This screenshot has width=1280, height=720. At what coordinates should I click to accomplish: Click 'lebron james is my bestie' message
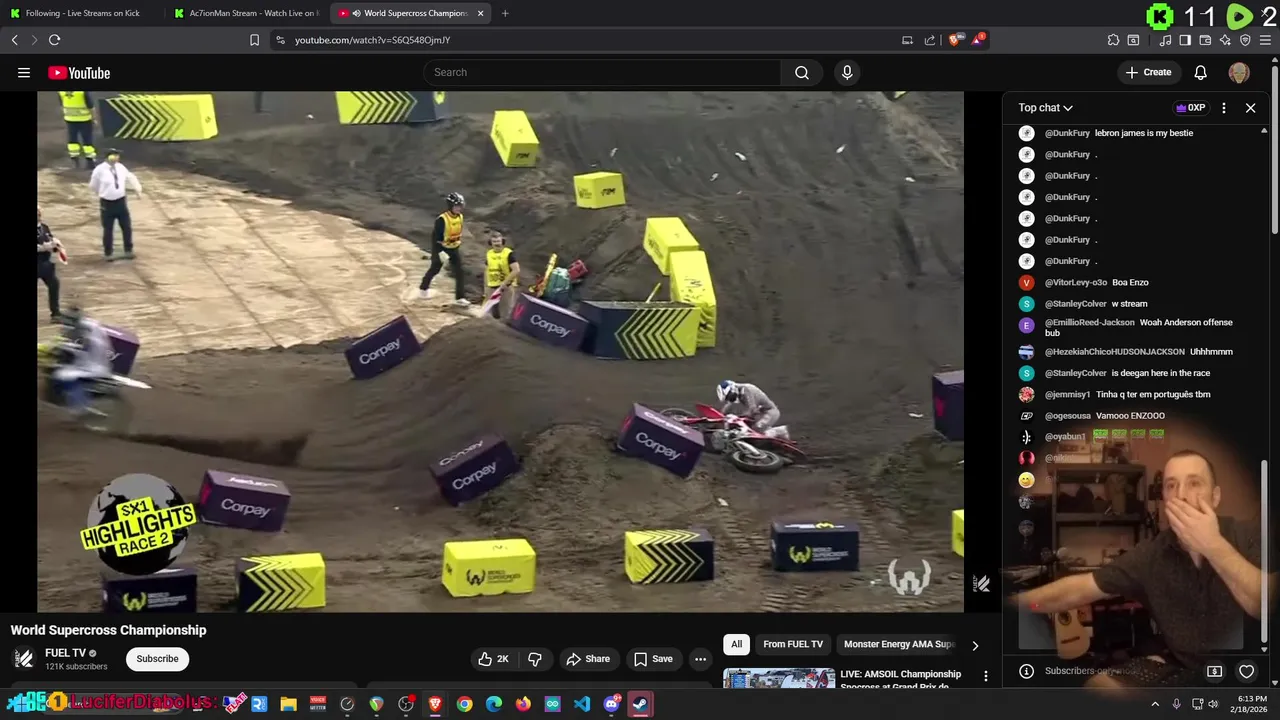(x=1144, y=133)
